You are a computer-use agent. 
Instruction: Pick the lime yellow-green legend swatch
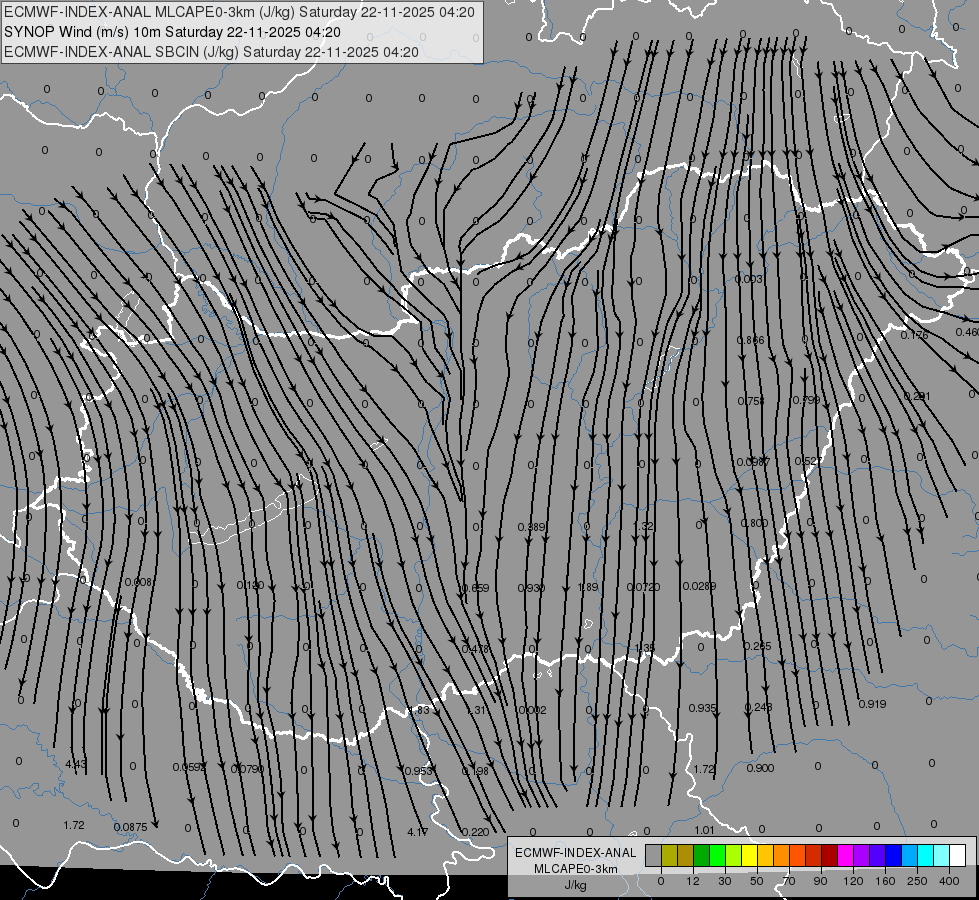click(x=734, y=855)
